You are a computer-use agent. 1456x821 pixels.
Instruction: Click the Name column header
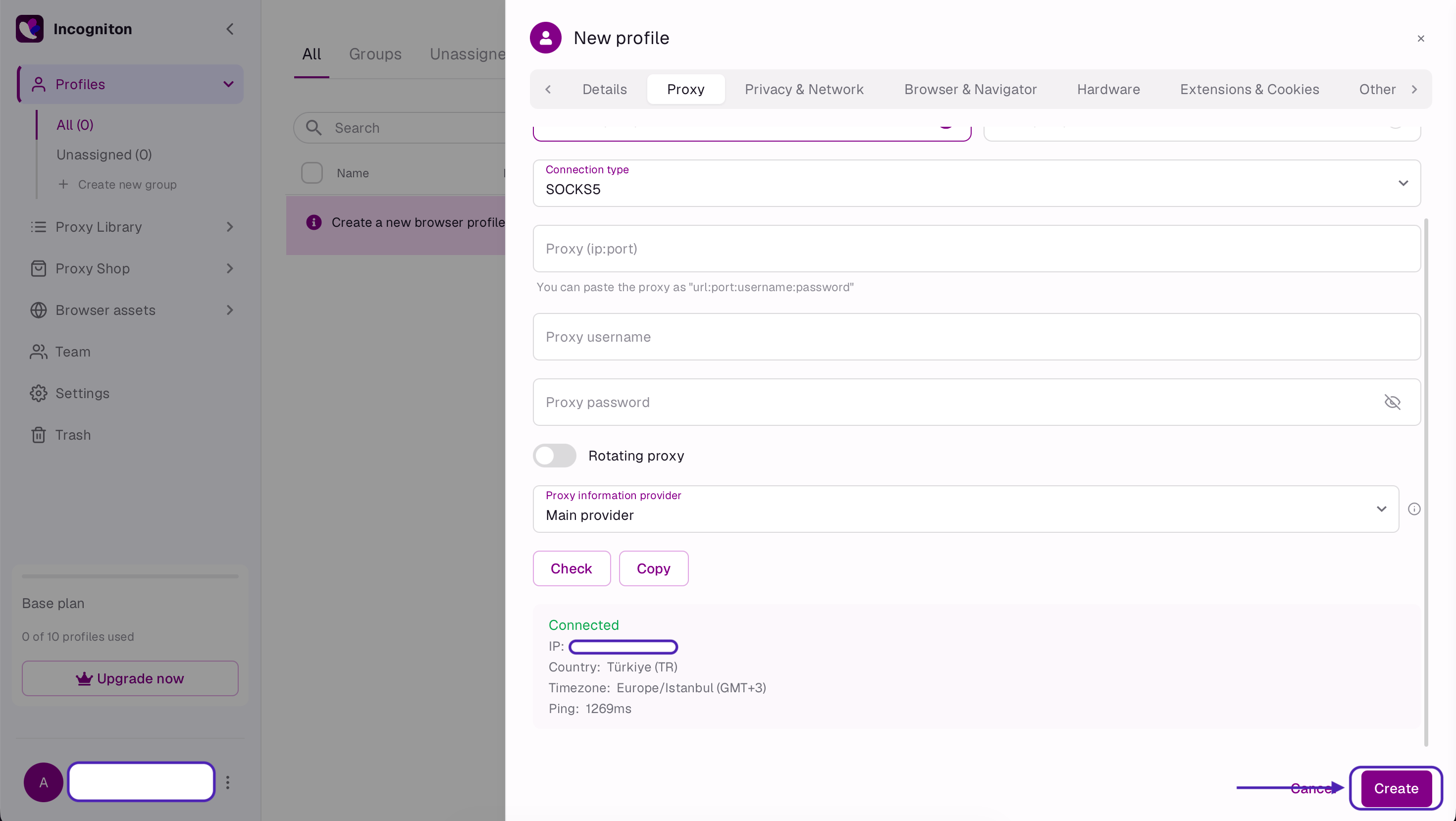click(353, 173)
